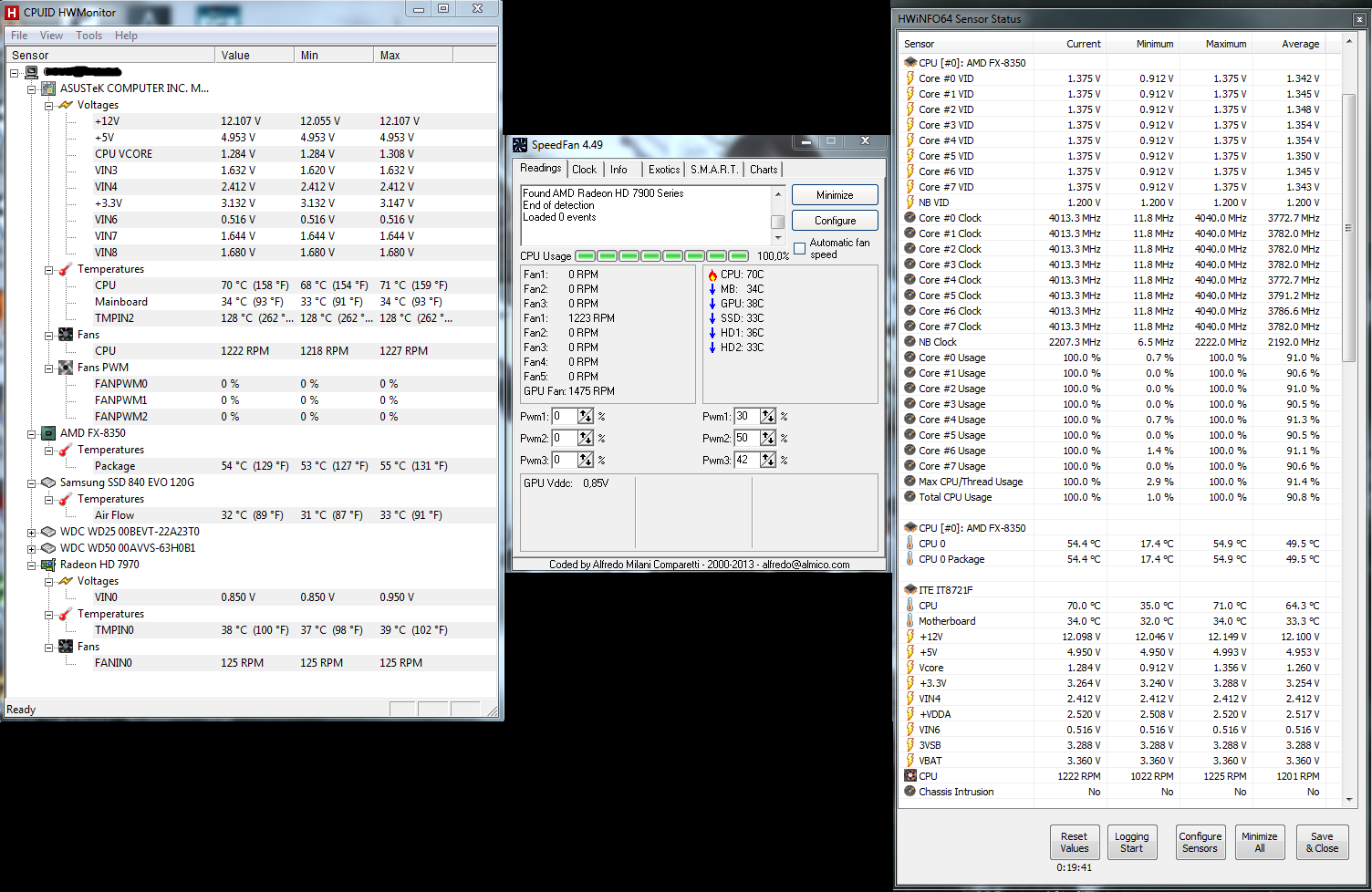Open the View menu in HWMonitor
This screenshot has width=1372, height=892.
point(51,36)
